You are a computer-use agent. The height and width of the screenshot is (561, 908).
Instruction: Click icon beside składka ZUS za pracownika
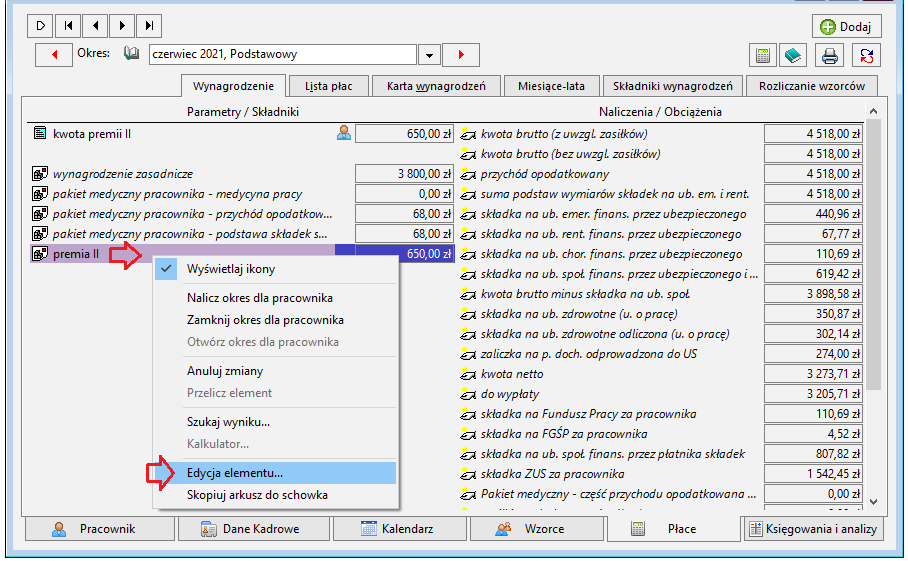pyautogui.click(x=467, y=474)
